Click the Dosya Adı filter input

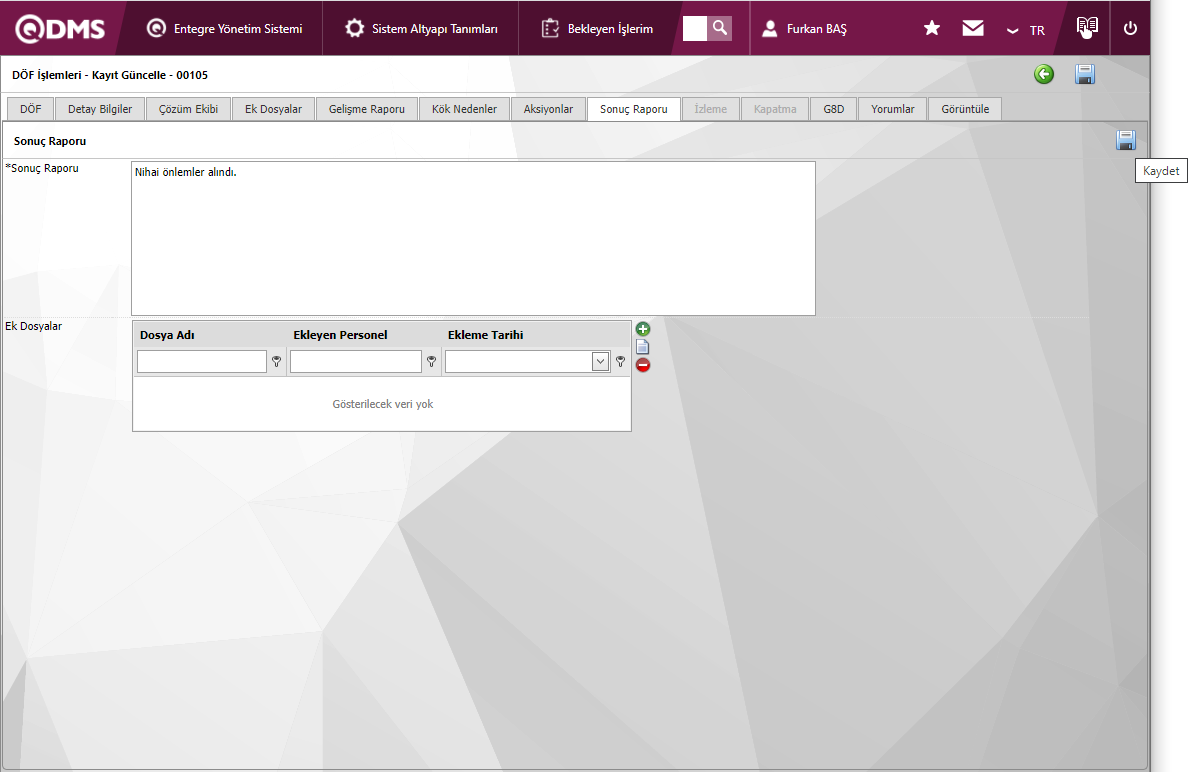(202, 362)
